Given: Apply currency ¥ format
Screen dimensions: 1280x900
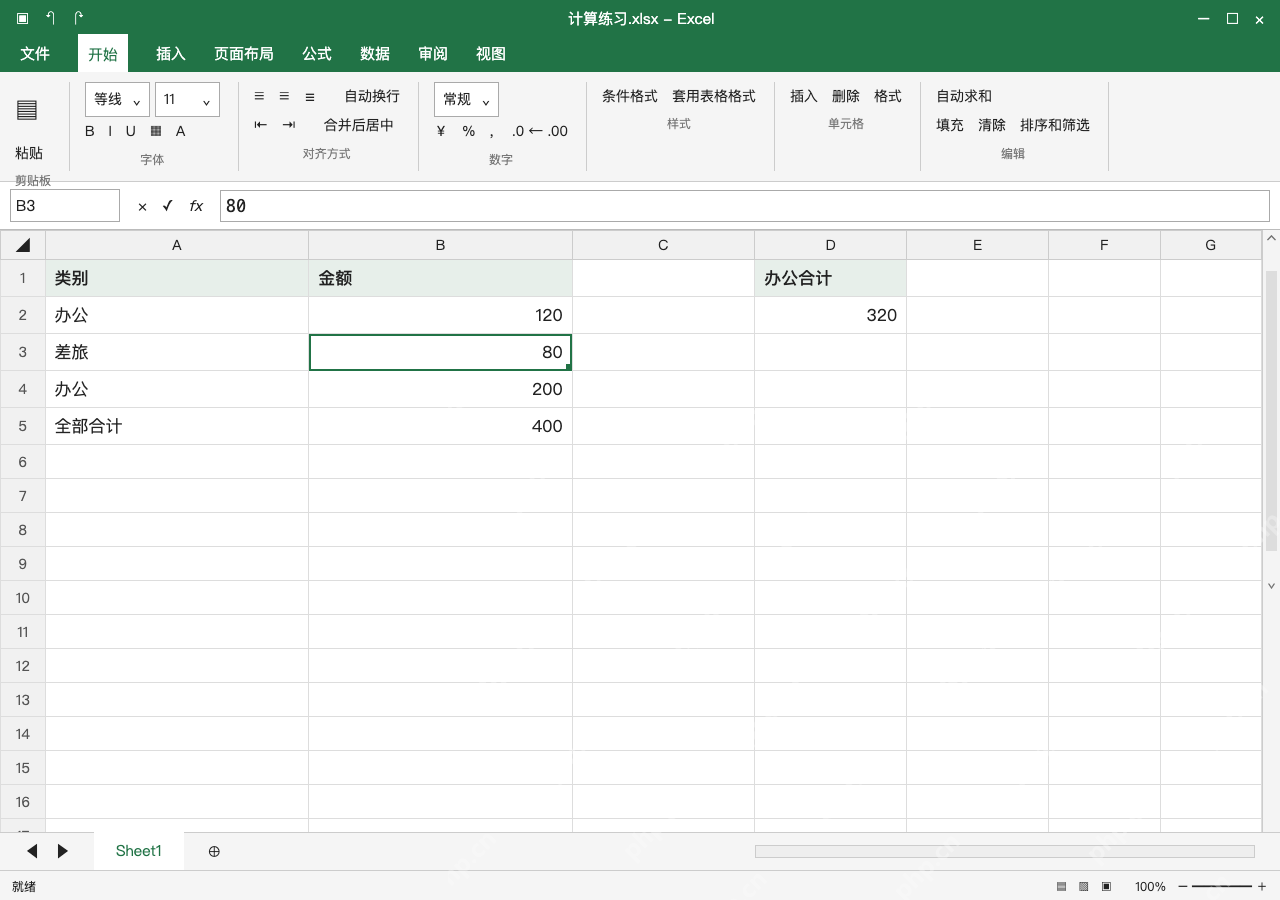Looking at the screenshot, I should pos(441,131).
